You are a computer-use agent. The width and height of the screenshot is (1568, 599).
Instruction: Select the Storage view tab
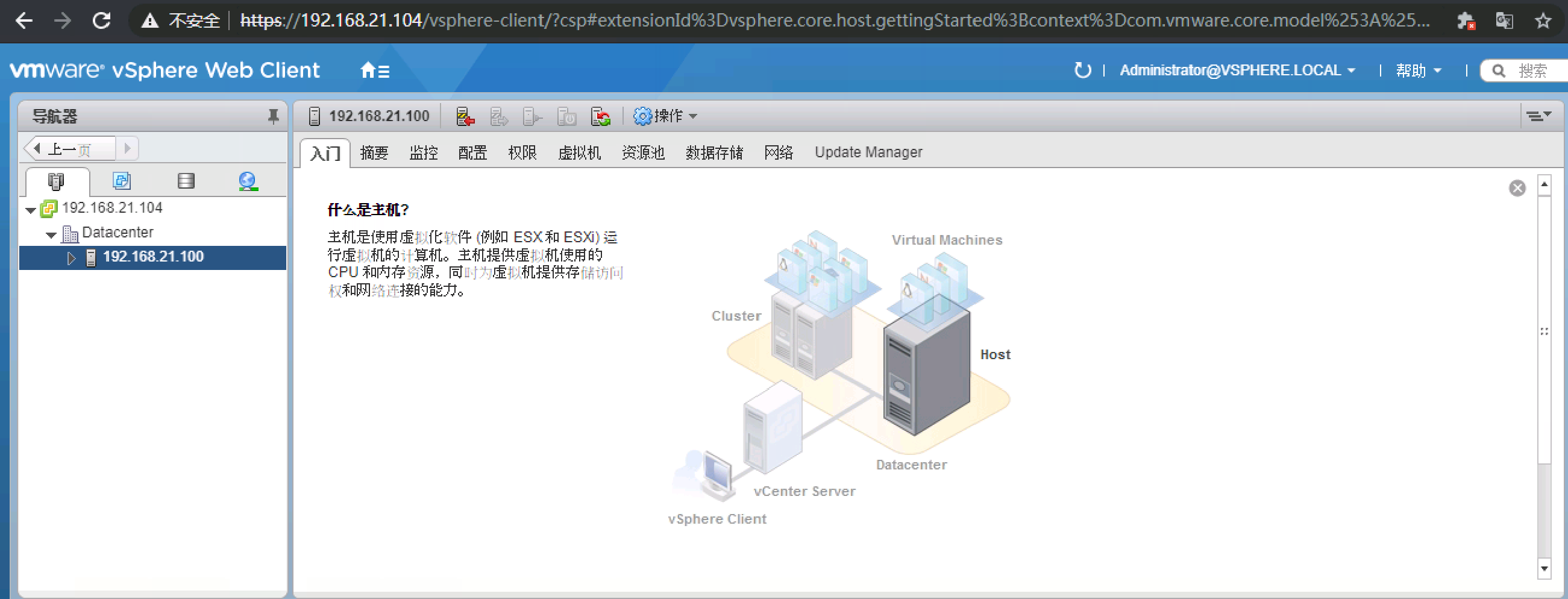click(x=186, y=181)
